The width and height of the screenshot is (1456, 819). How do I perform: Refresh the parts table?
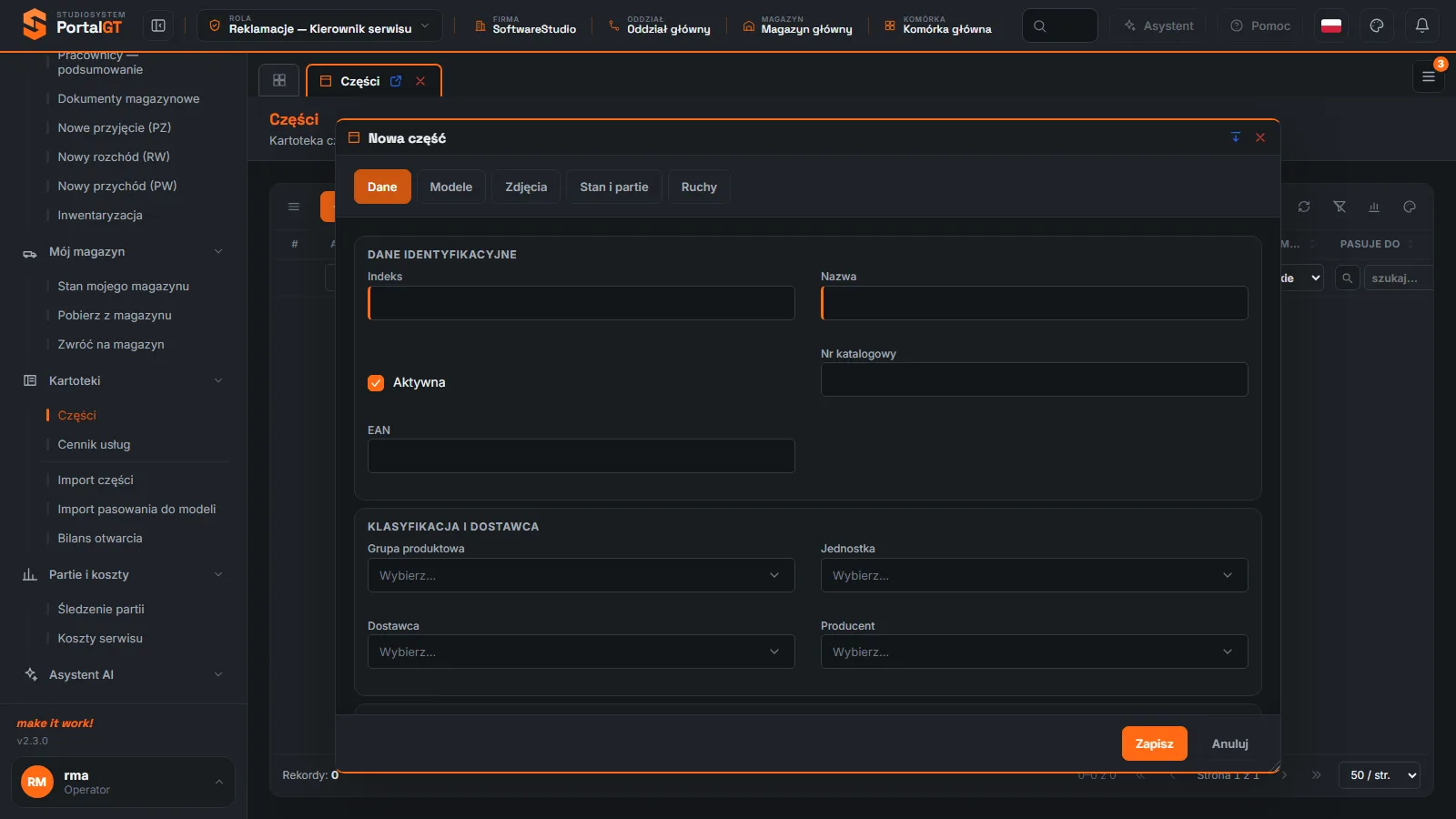pyautogui.click(x=1304, y=207)
